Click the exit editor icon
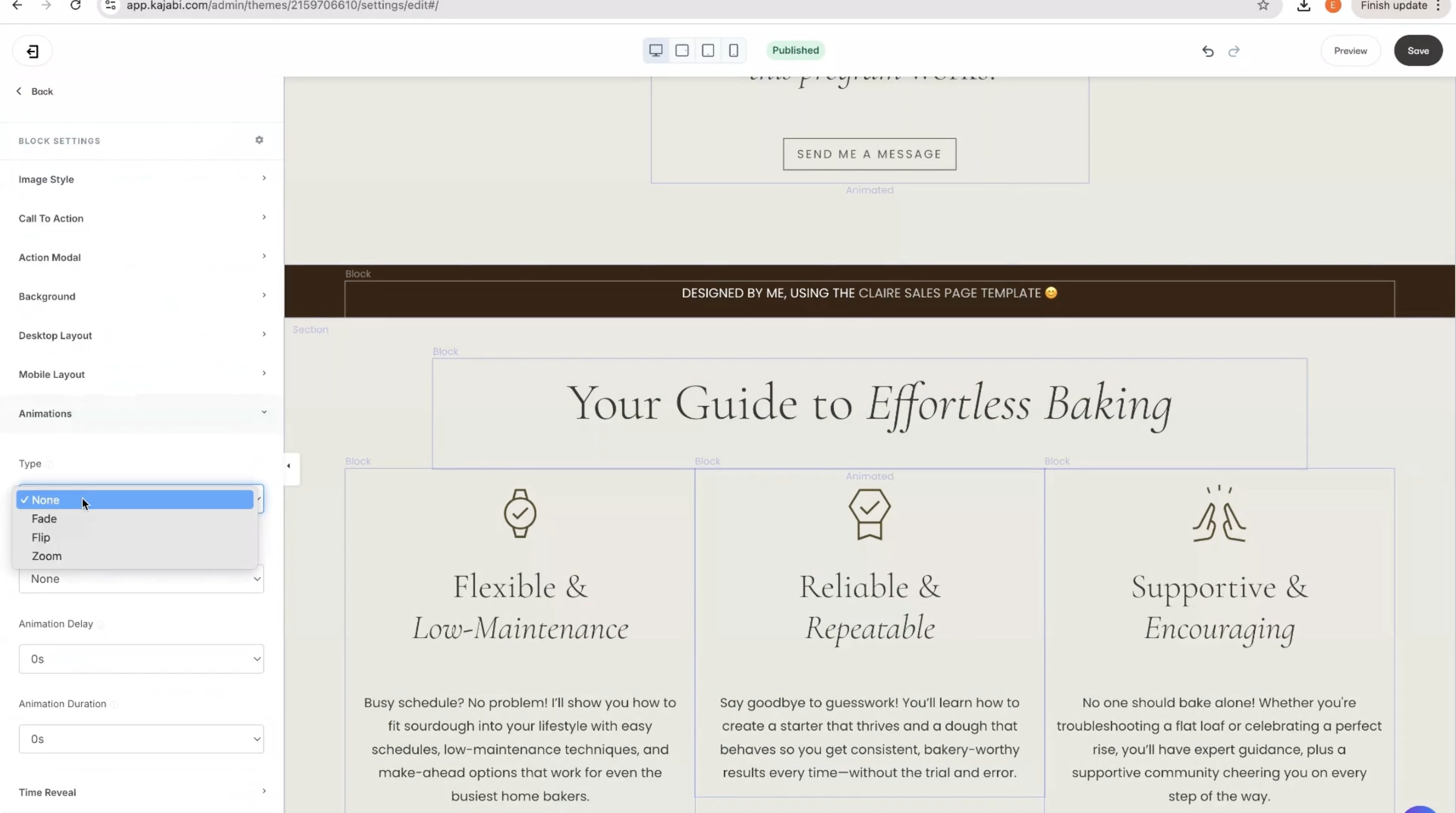The height and width of the screenshot is (813, 1456). (33, 52)
